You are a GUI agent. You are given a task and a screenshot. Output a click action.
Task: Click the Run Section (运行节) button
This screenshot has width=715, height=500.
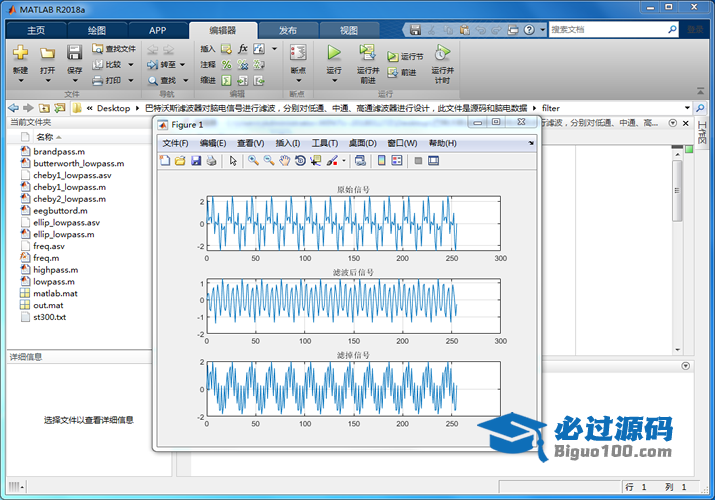[x=405, y=56]
